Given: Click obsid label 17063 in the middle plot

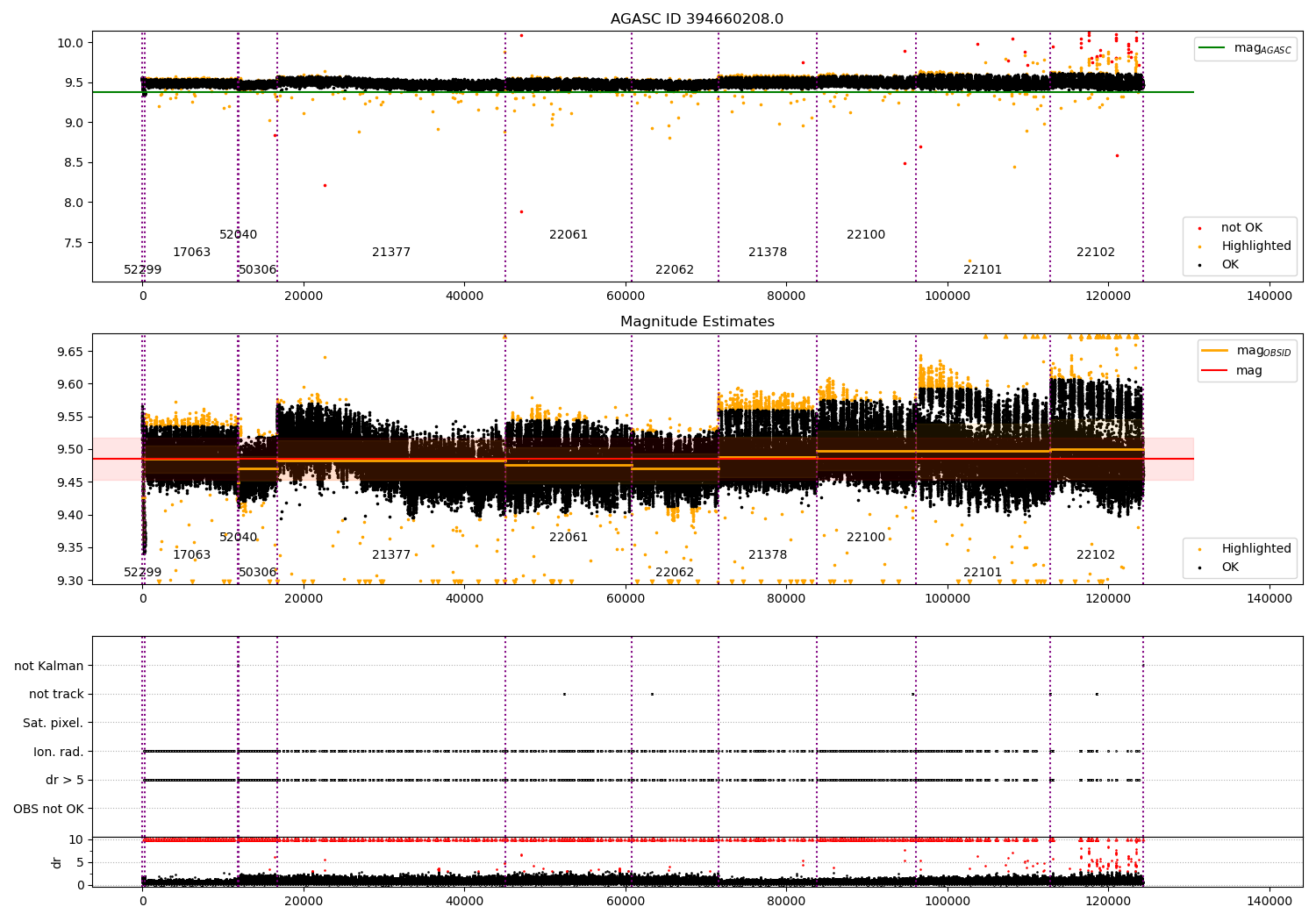Looking at the screenshot, I should (191, 554).
